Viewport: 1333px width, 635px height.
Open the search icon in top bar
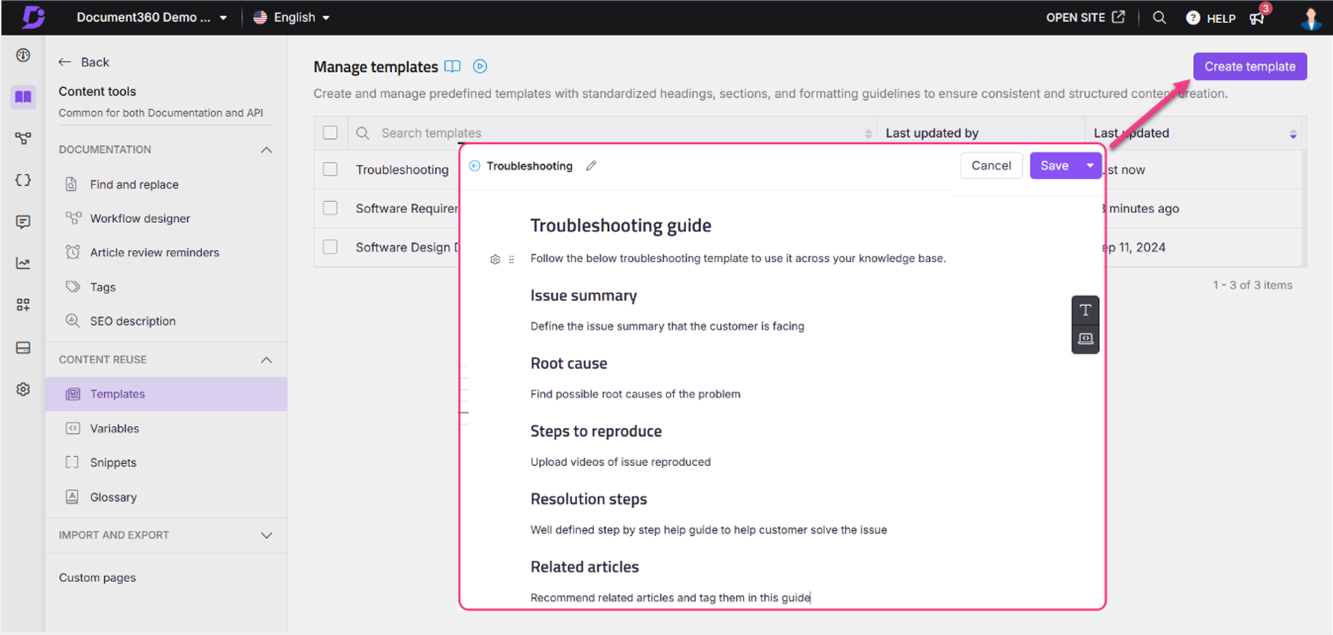click(x=1159, y=17)
